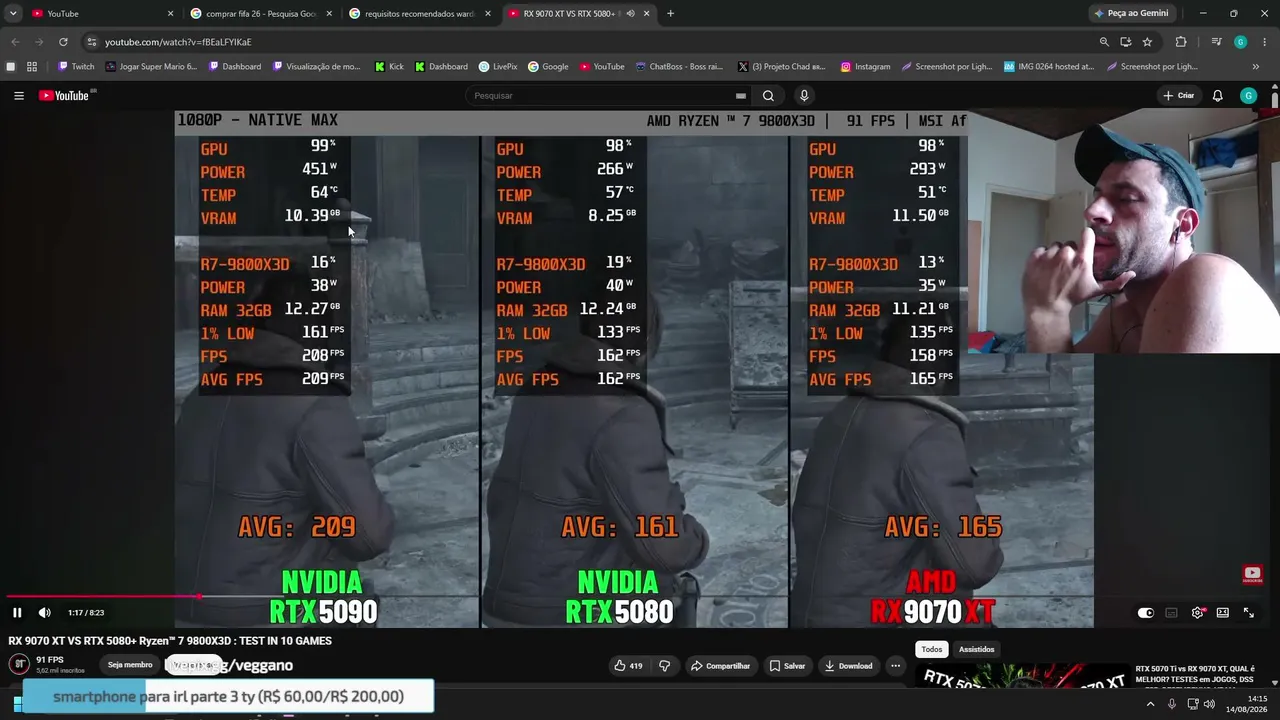Image resolution: width=1280 pixels, height=720 pixels.
Task: Bookmark this page with the star
Action: click(x=1147, y=42)
